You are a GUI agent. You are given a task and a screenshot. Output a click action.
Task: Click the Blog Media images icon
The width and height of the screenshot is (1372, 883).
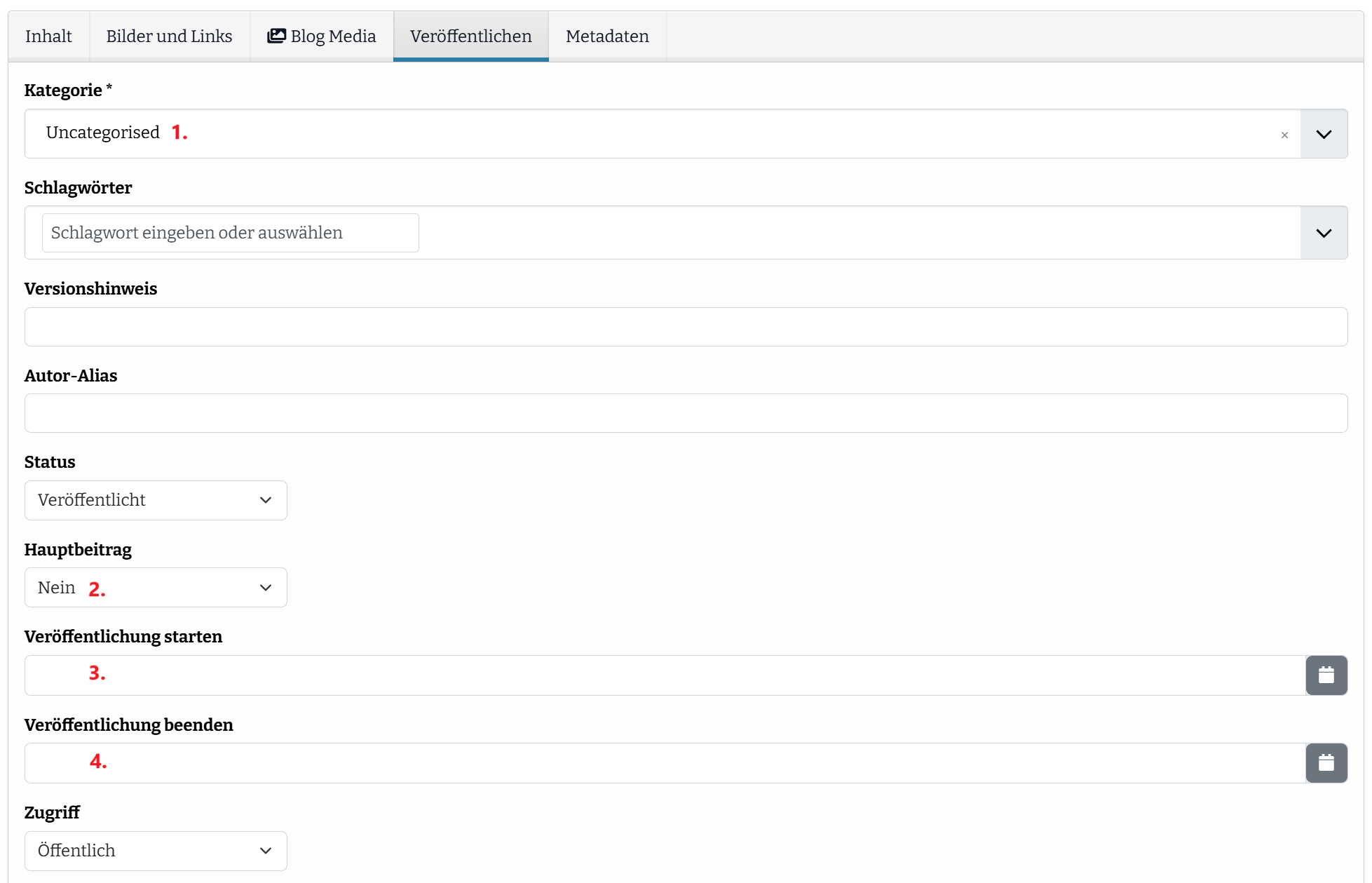coord(276,36)
